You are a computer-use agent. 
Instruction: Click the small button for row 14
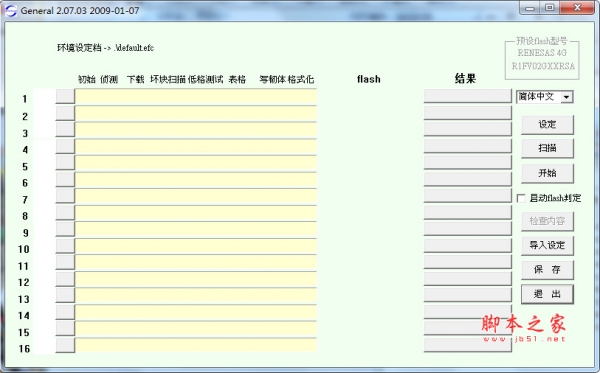65,312
